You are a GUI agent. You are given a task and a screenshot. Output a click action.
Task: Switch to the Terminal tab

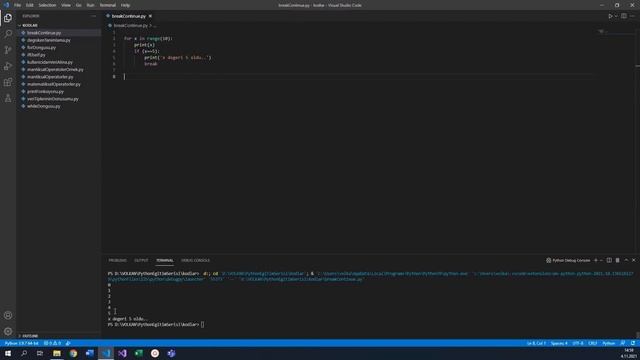tap(164, 260)
